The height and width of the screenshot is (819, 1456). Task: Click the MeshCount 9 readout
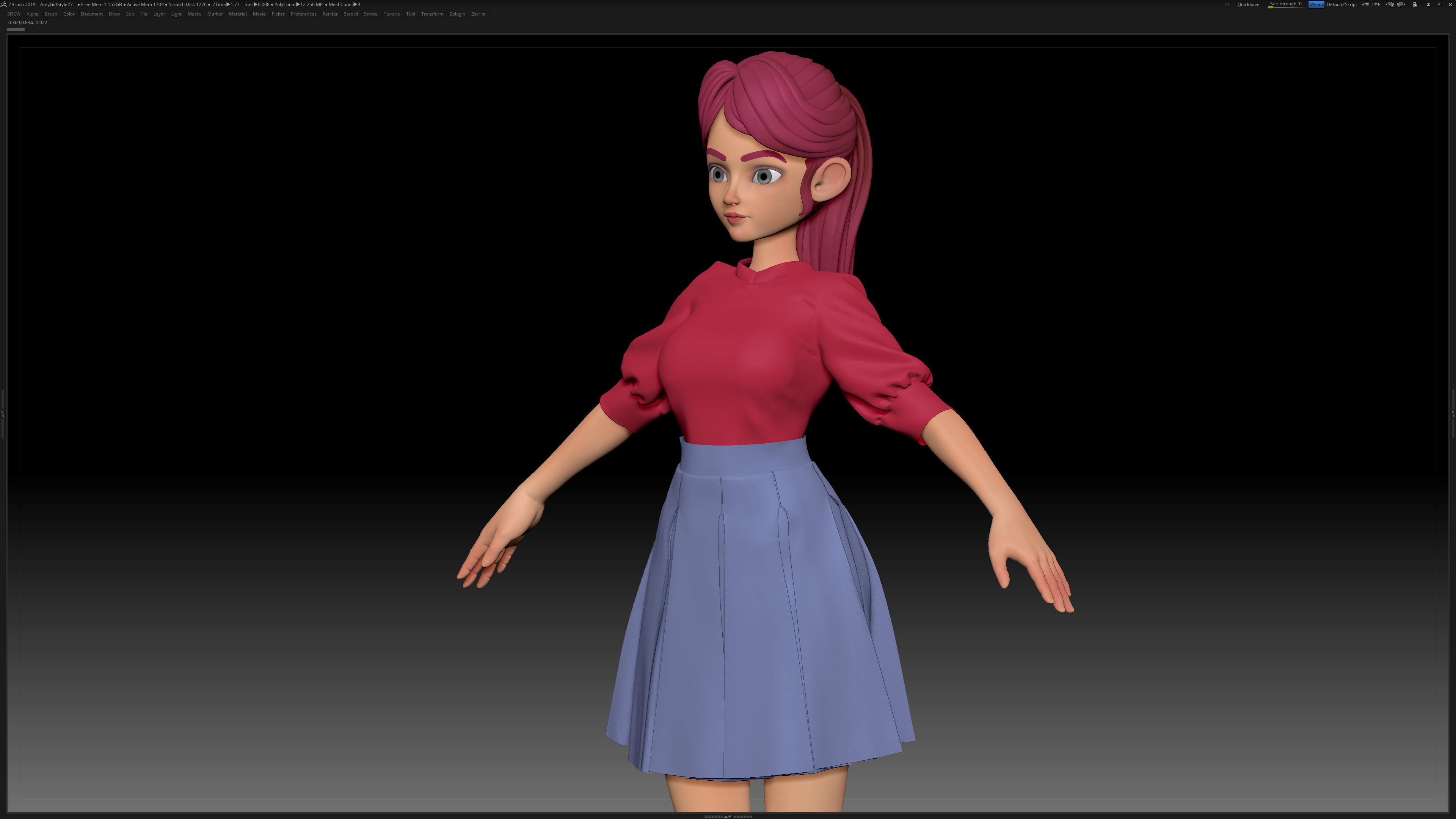(x=344, y=5)
